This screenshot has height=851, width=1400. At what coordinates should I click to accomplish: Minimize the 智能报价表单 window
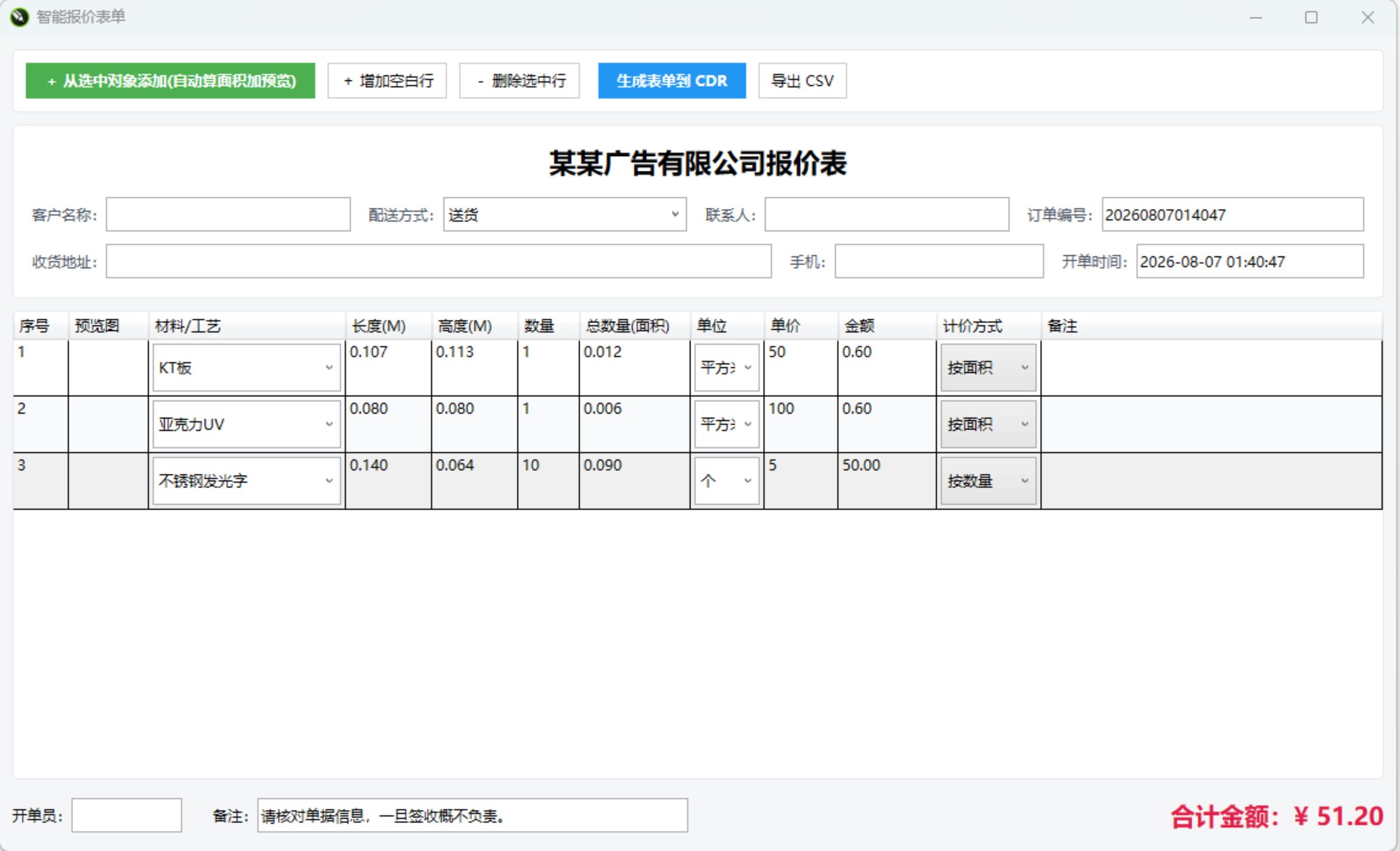point(1256,17)
